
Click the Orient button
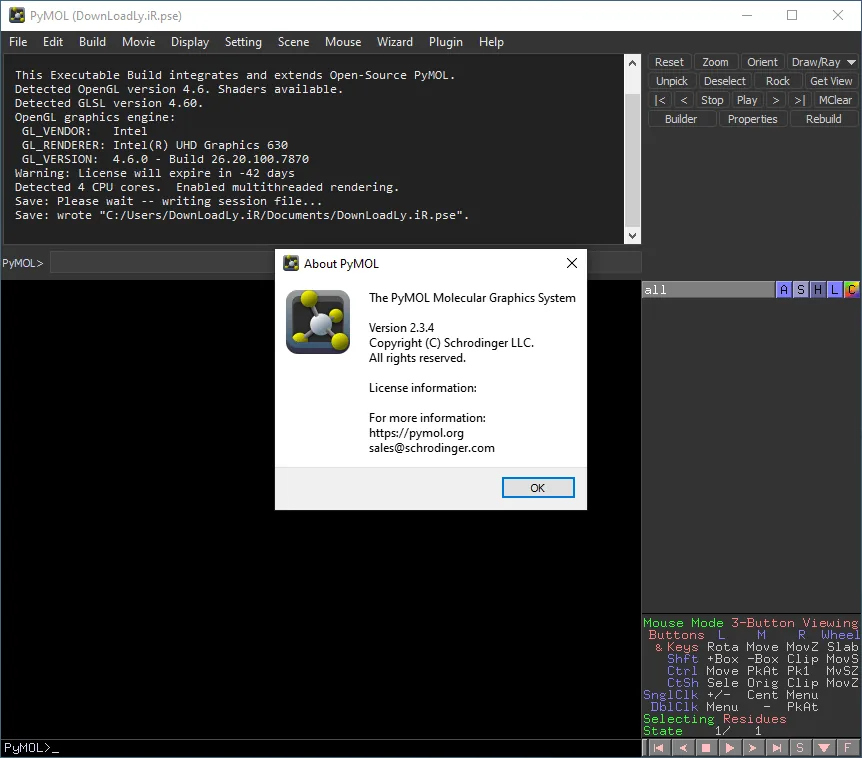tap(762, 62)
